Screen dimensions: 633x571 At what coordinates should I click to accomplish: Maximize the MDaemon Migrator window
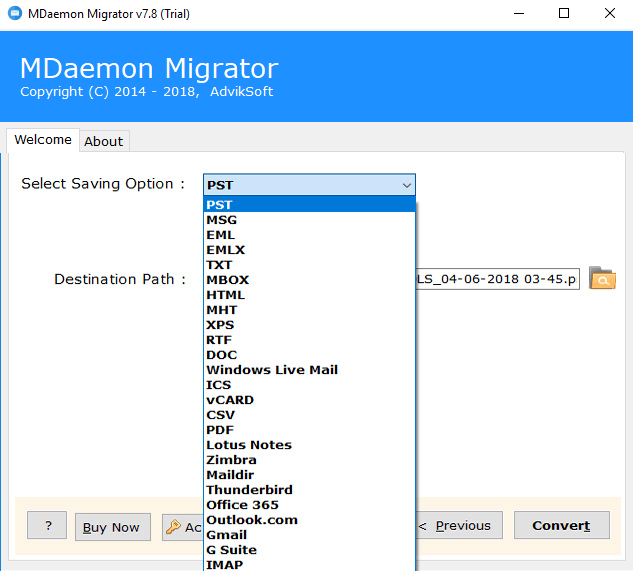click(564, 13)
